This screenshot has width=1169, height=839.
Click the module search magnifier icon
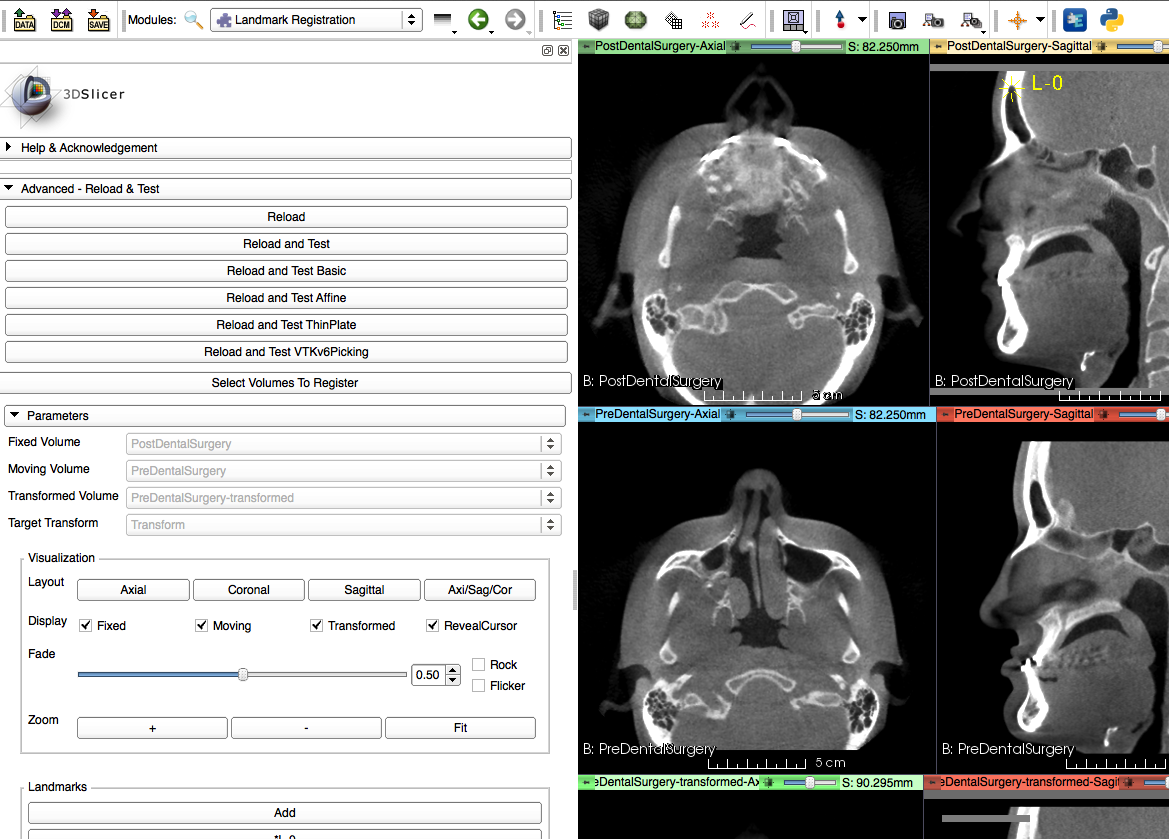(193, 20)
